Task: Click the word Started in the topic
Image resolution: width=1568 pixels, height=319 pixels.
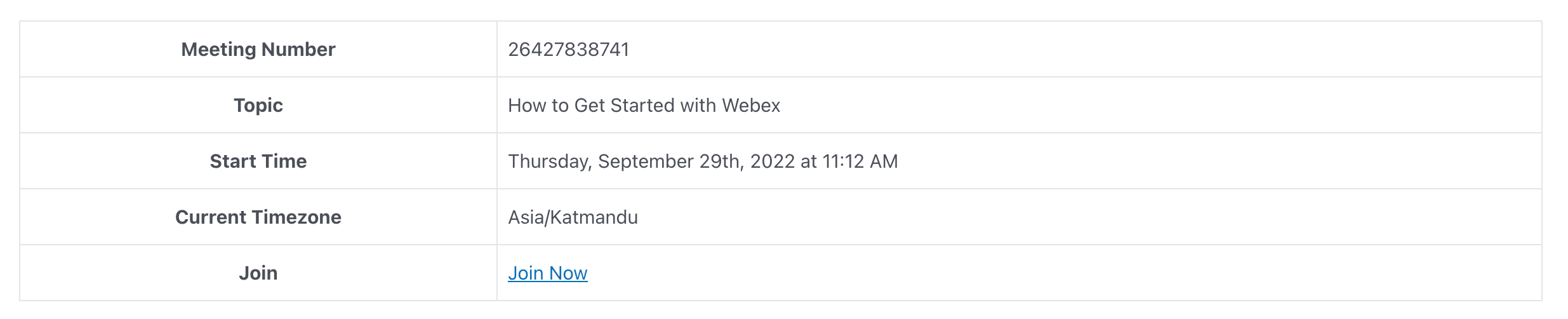Action: pyautogui.click(x=642, y=105)
